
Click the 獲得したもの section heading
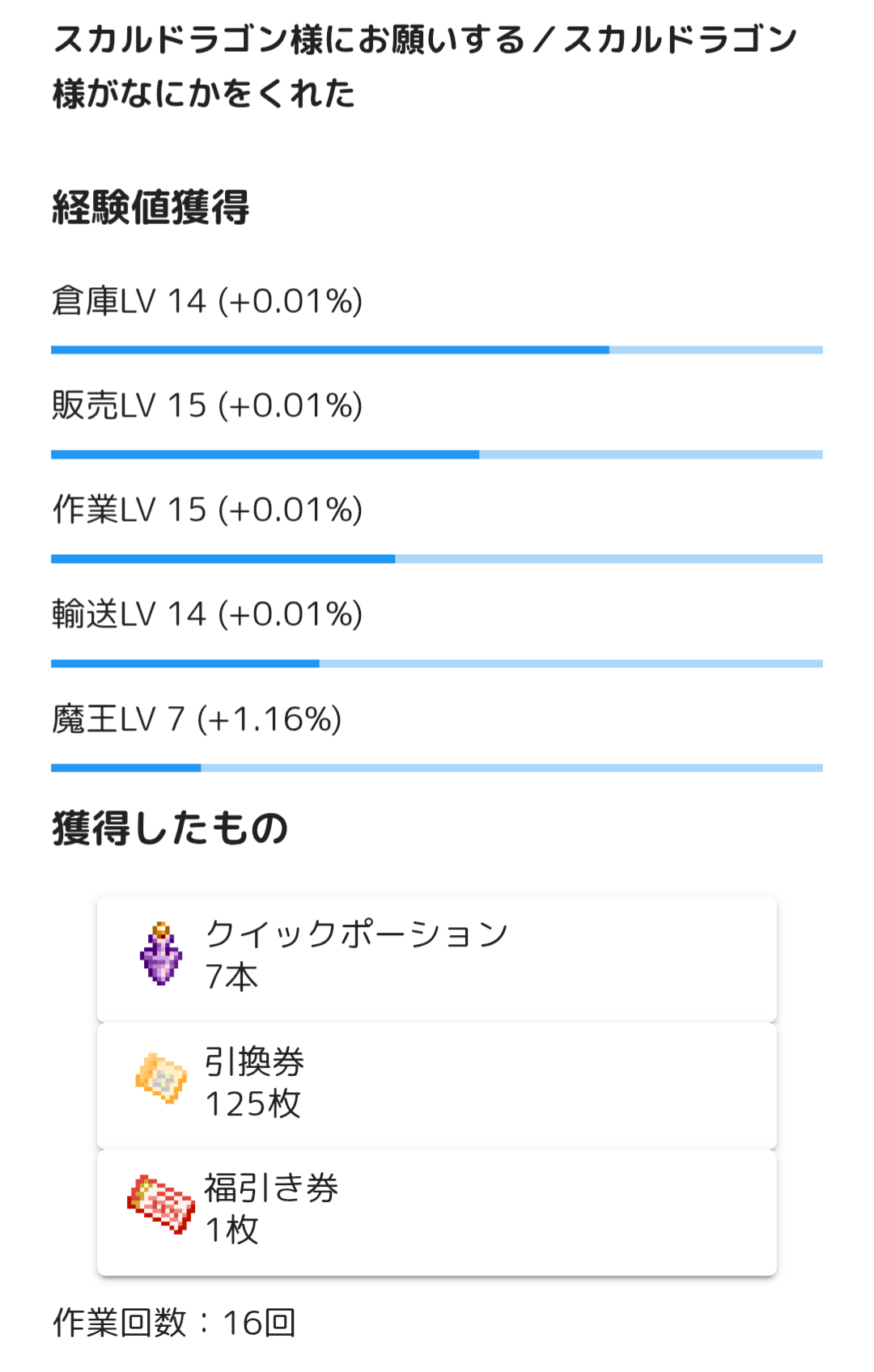[x=170, y=828]
